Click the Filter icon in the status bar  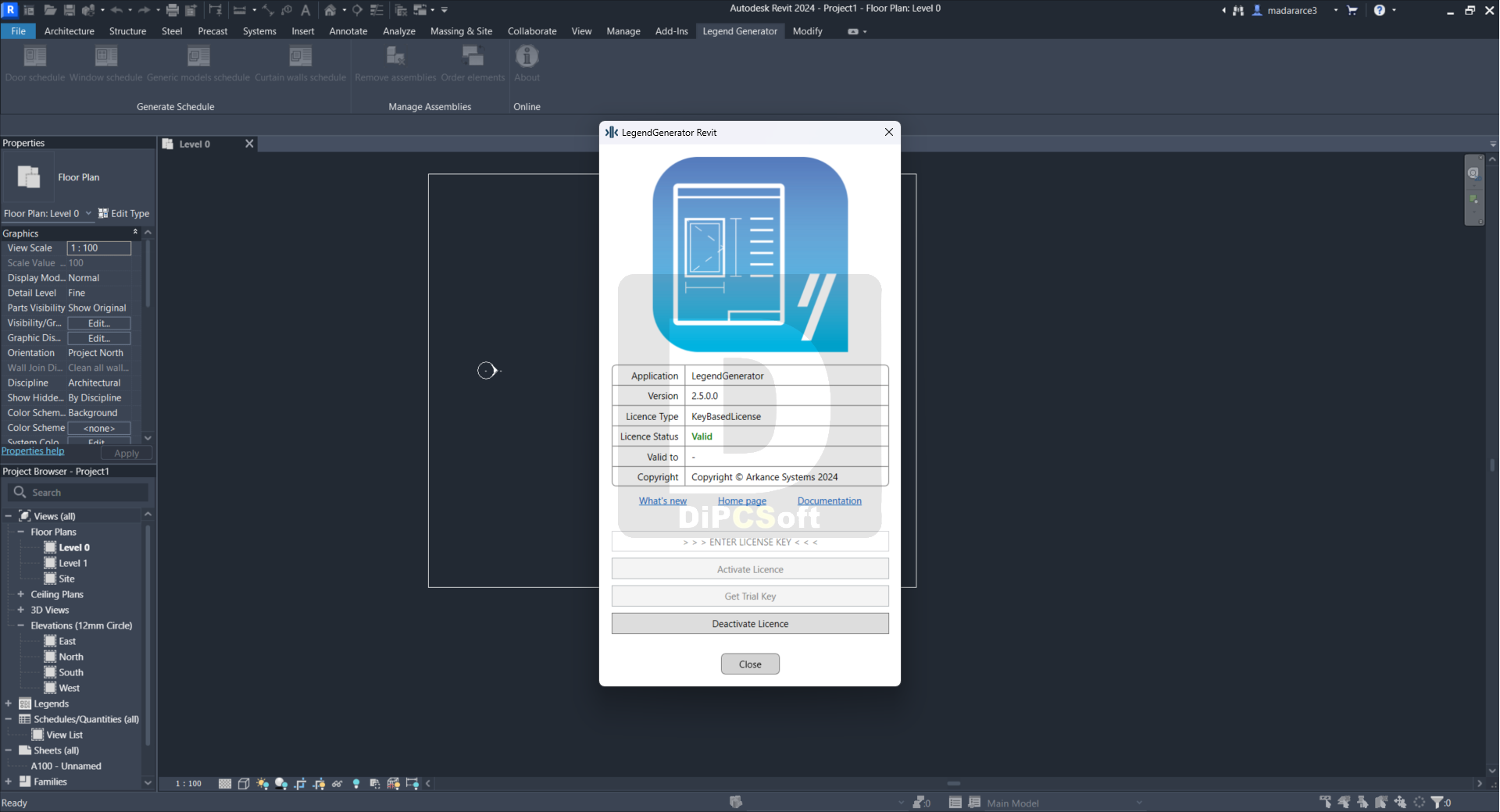click(x=1437, y=802)
